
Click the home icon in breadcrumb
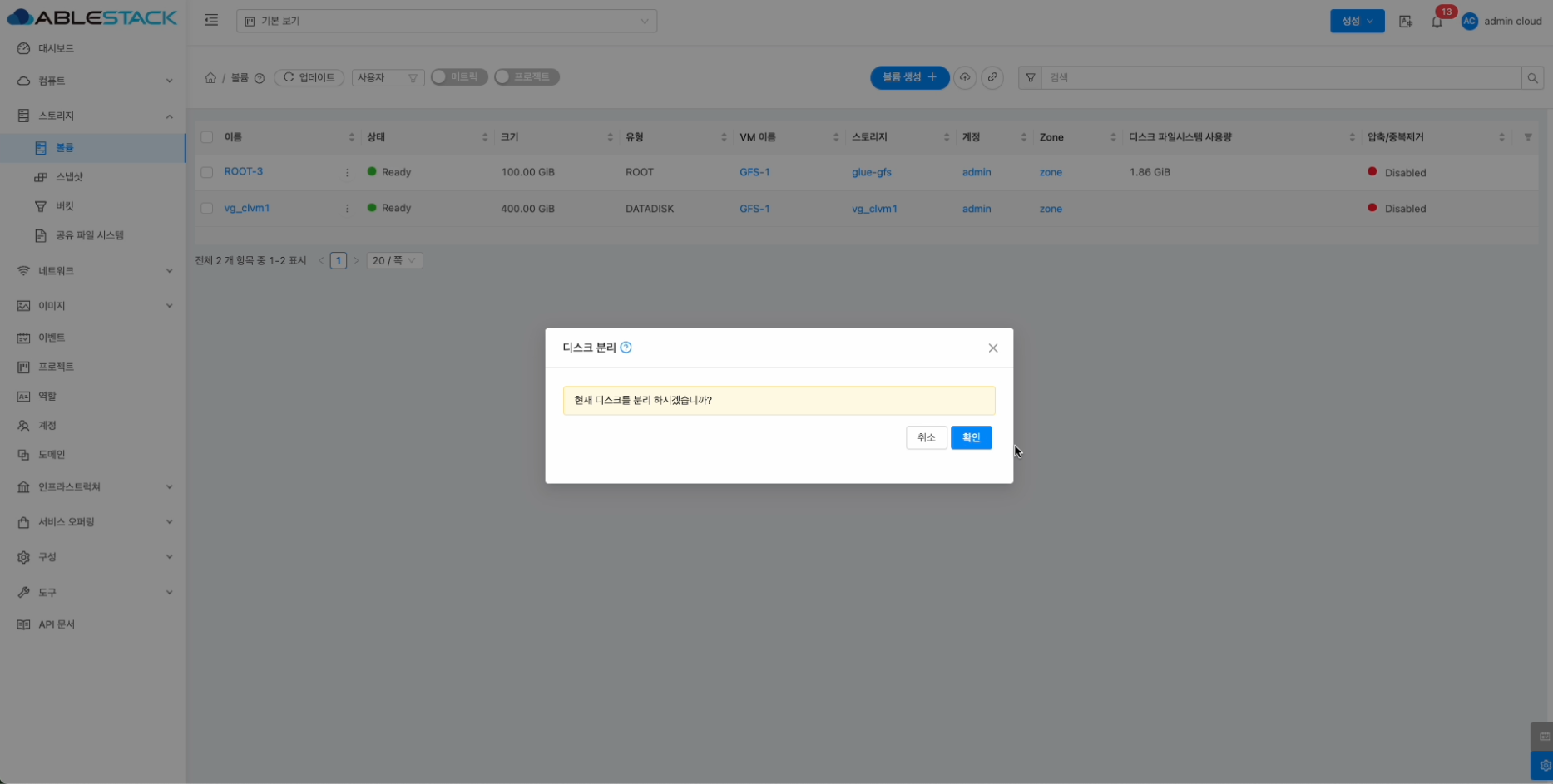pyautogui.click(x=210, y=78)
